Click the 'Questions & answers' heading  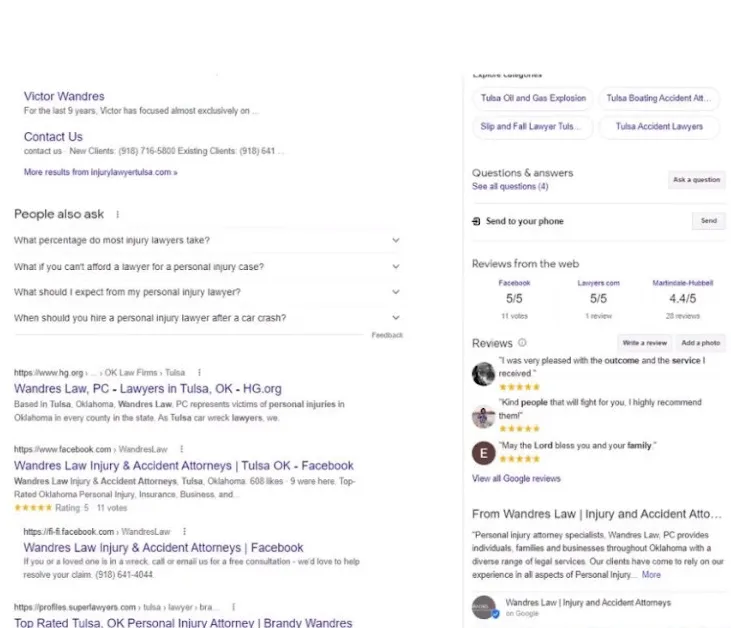pyautogui.click(x=523, y=173)
